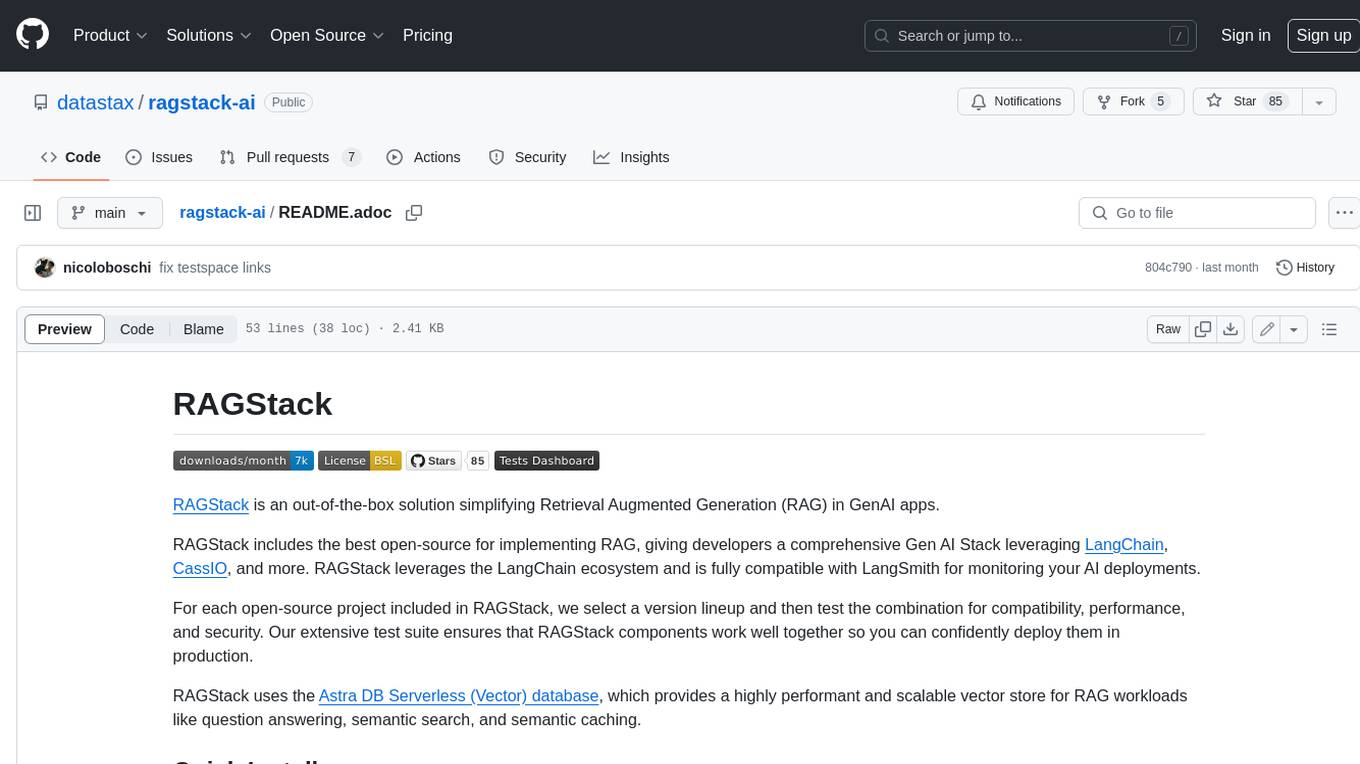
Task: Focus the Go to file input
Action: pos(1197,213)
